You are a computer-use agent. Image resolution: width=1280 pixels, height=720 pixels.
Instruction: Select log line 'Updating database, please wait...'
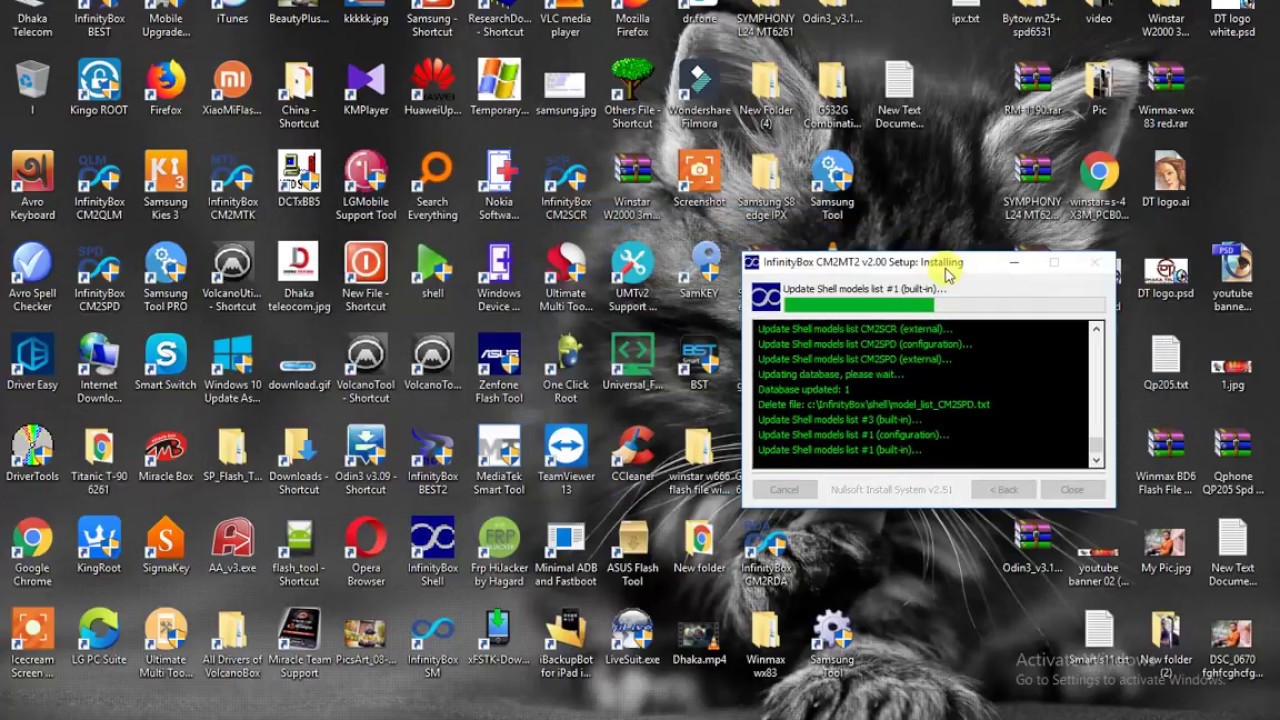click(x=830, y=374)
